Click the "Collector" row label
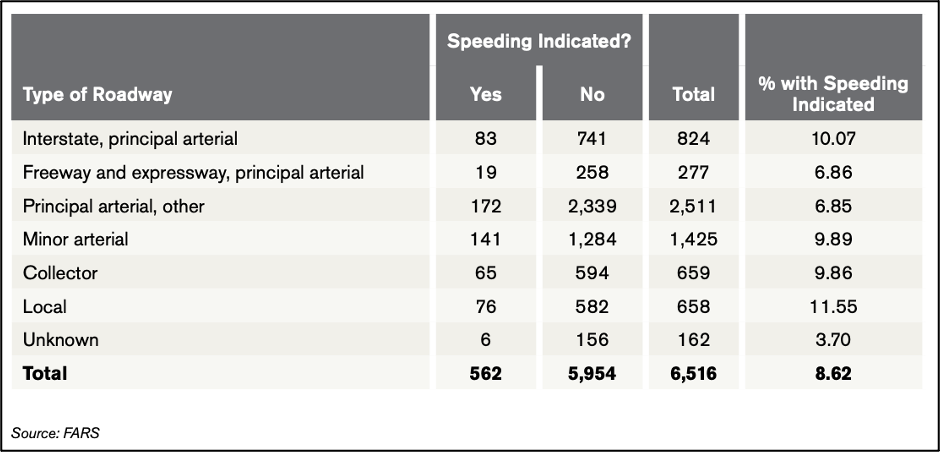The width and height of the screenshot is (940, 452). pyautogui.click(x=58, y=273)
